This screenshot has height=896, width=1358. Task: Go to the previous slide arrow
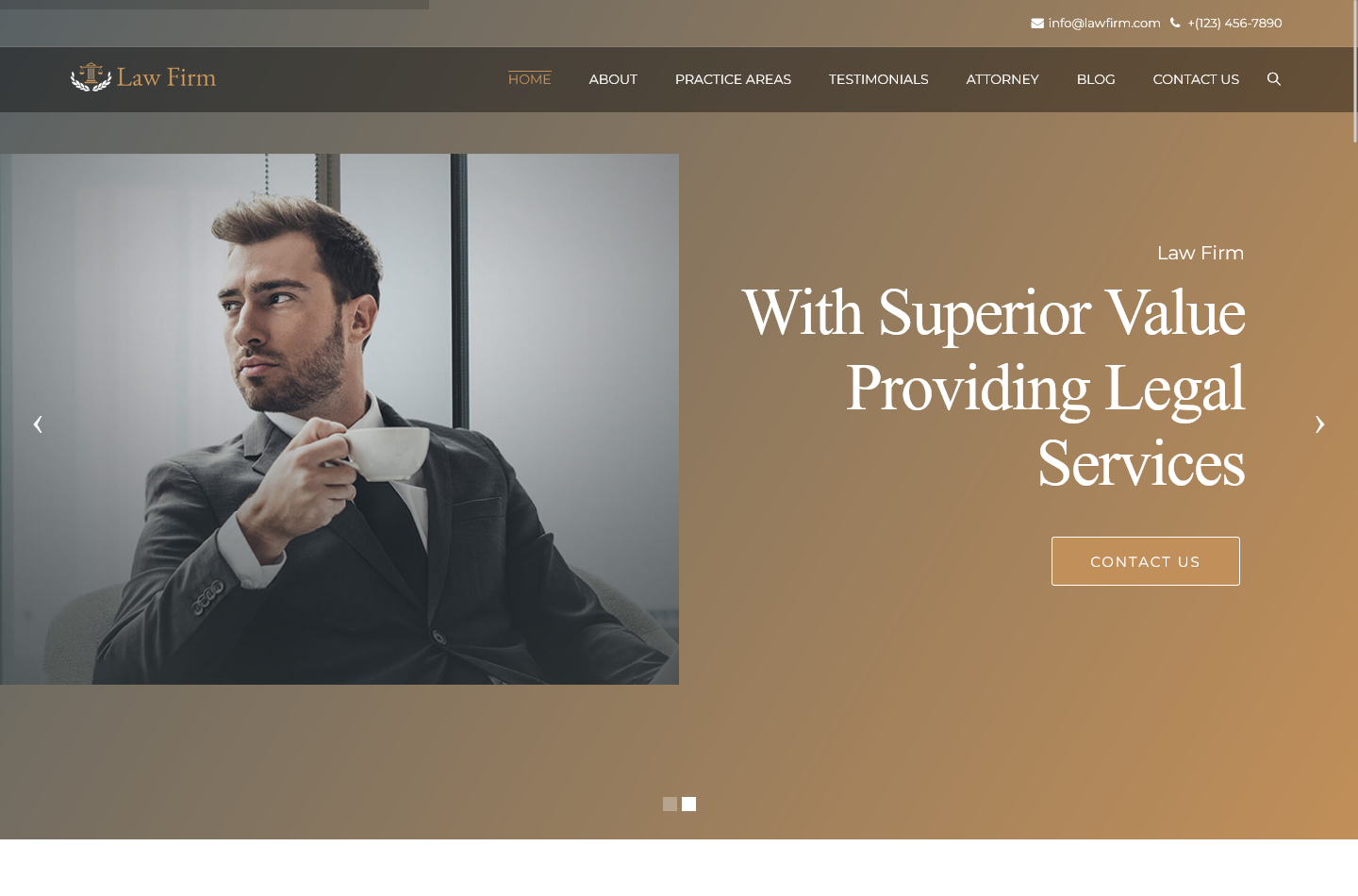[38, 424]
